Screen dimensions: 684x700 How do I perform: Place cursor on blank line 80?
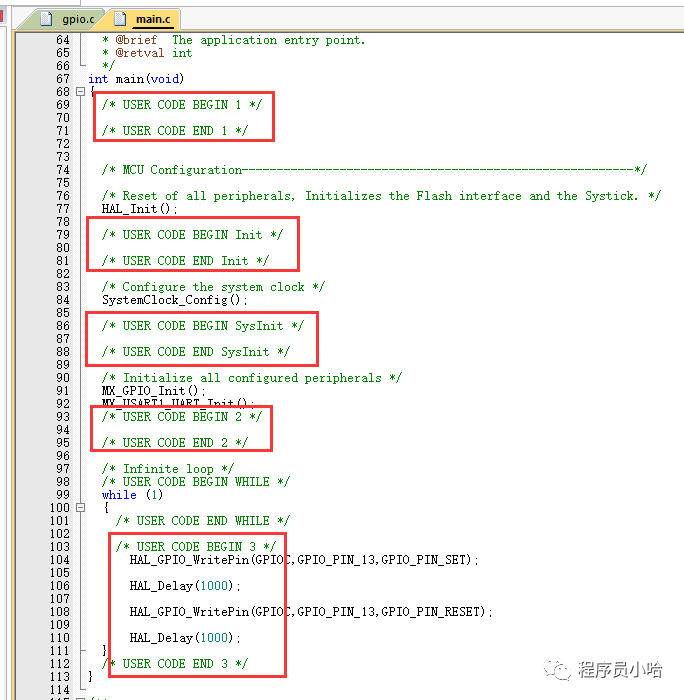(x=200, y=248)
